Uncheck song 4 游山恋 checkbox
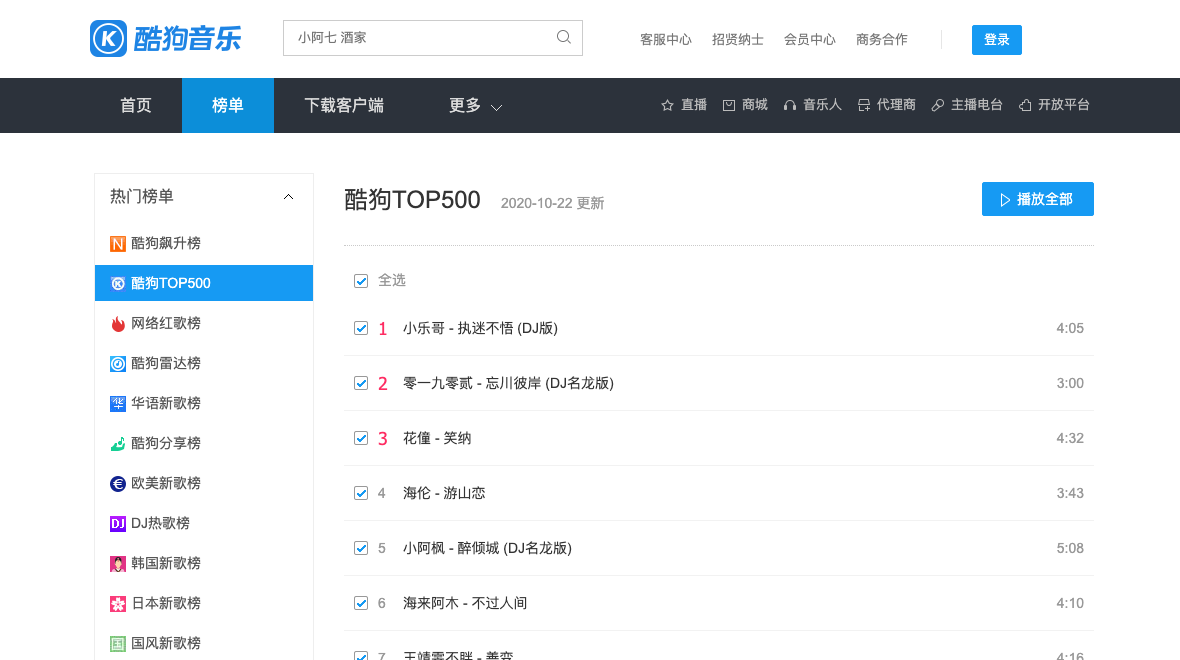The height and width of the screenshot is (660, 1180). (x=361, y=493)
